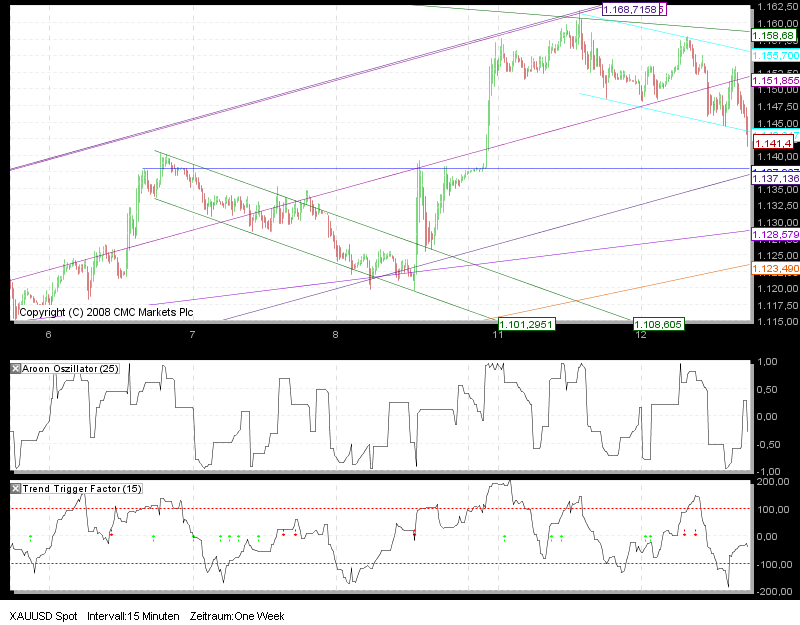
Task: Change the Intervall:15 Minuten setting
Action: [133, 616]
